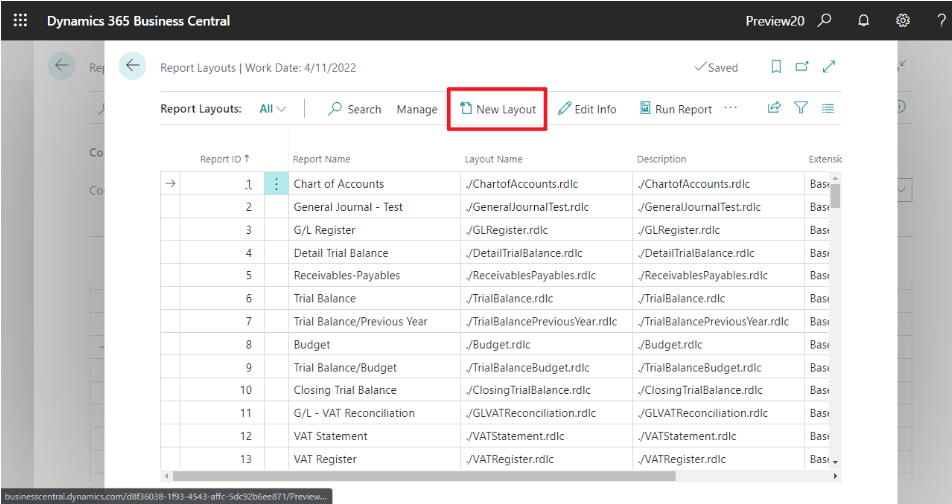The height and width of the screenshot is (504, 952).
Task: Open the help question mark
Action: [x=942, y=20]
